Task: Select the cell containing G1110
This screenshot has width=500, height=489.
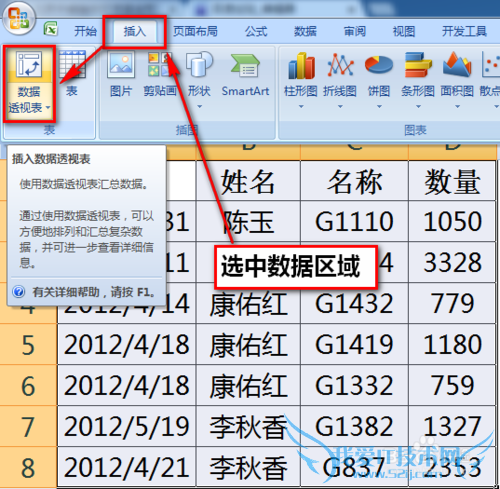Action: (x=354, y=221)
